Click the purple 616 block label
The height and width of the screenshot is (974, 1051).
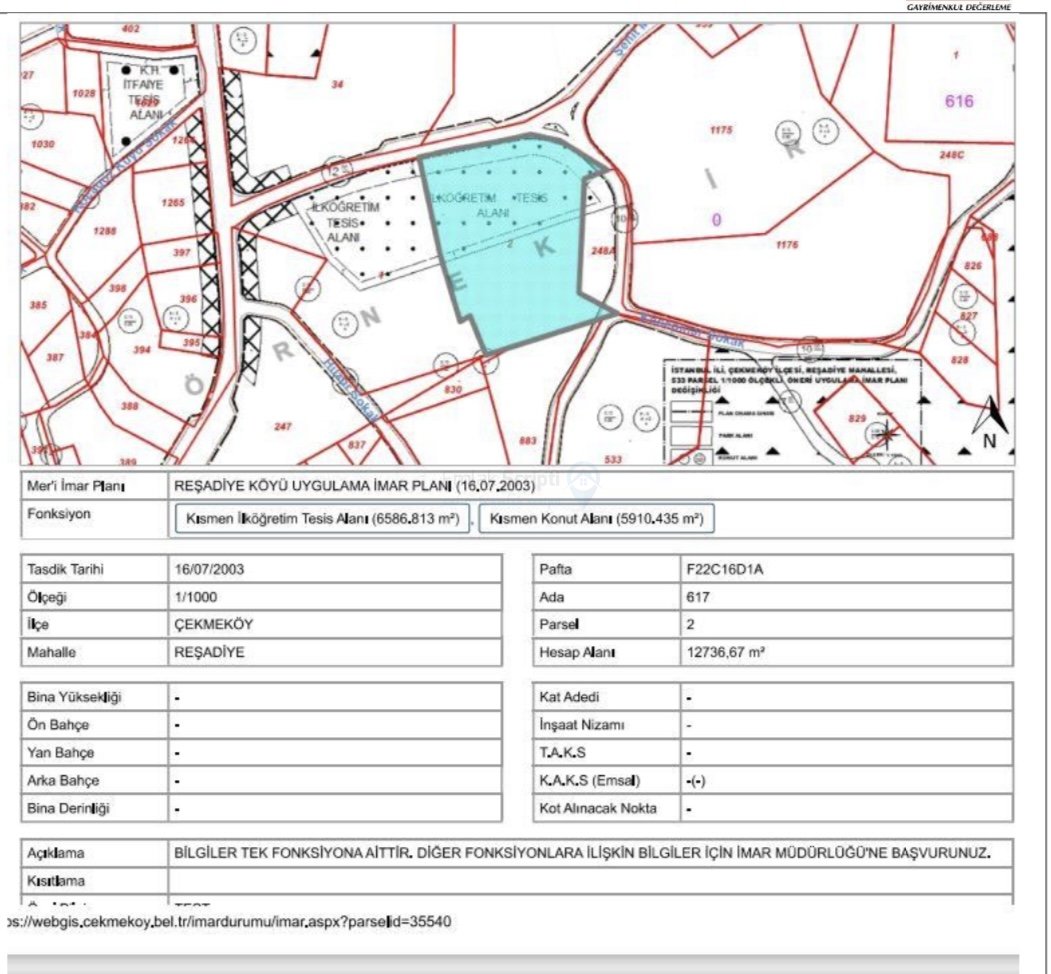click(958, 101)
